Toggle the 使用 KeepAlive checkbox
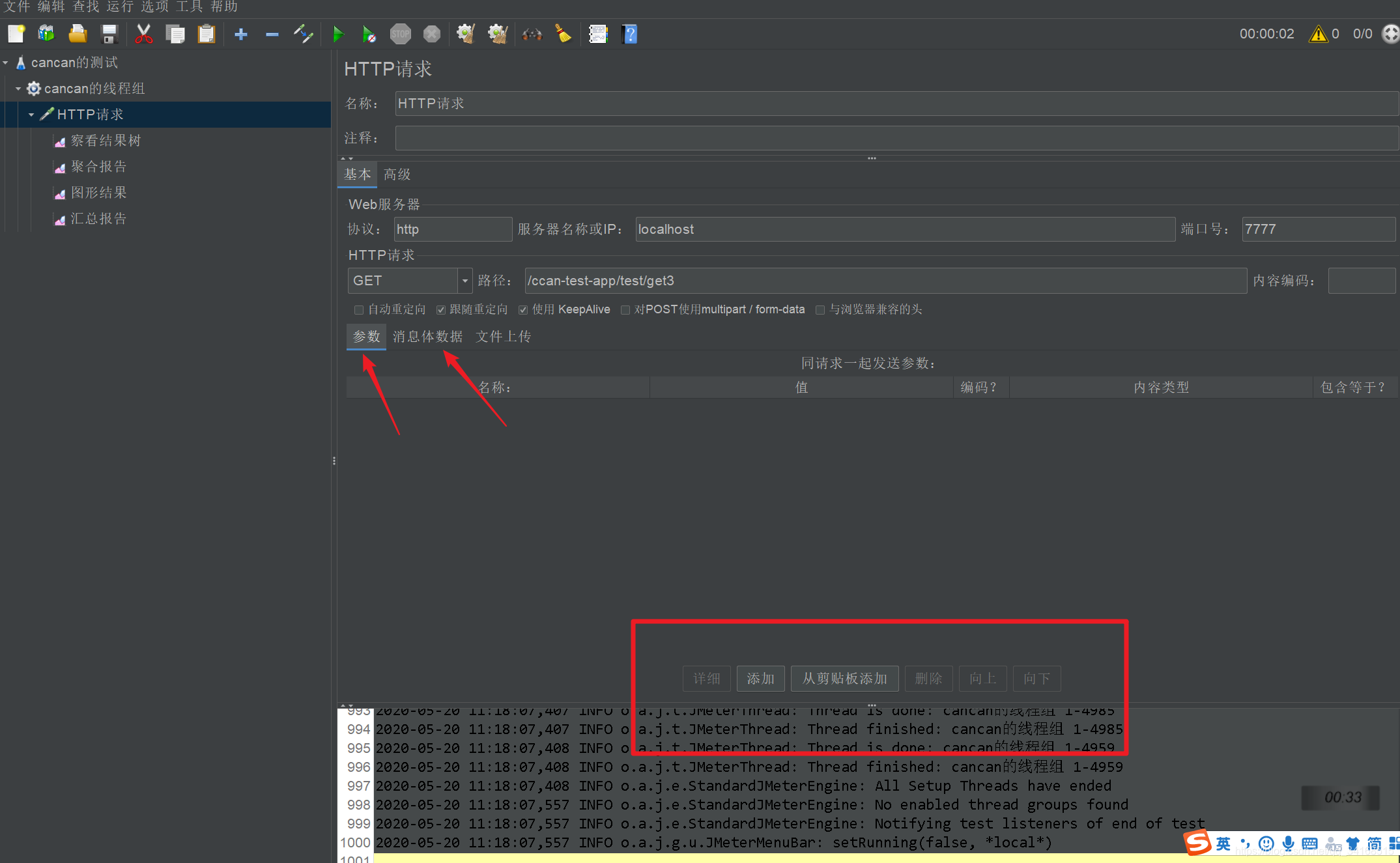 [x=523, y=310]
